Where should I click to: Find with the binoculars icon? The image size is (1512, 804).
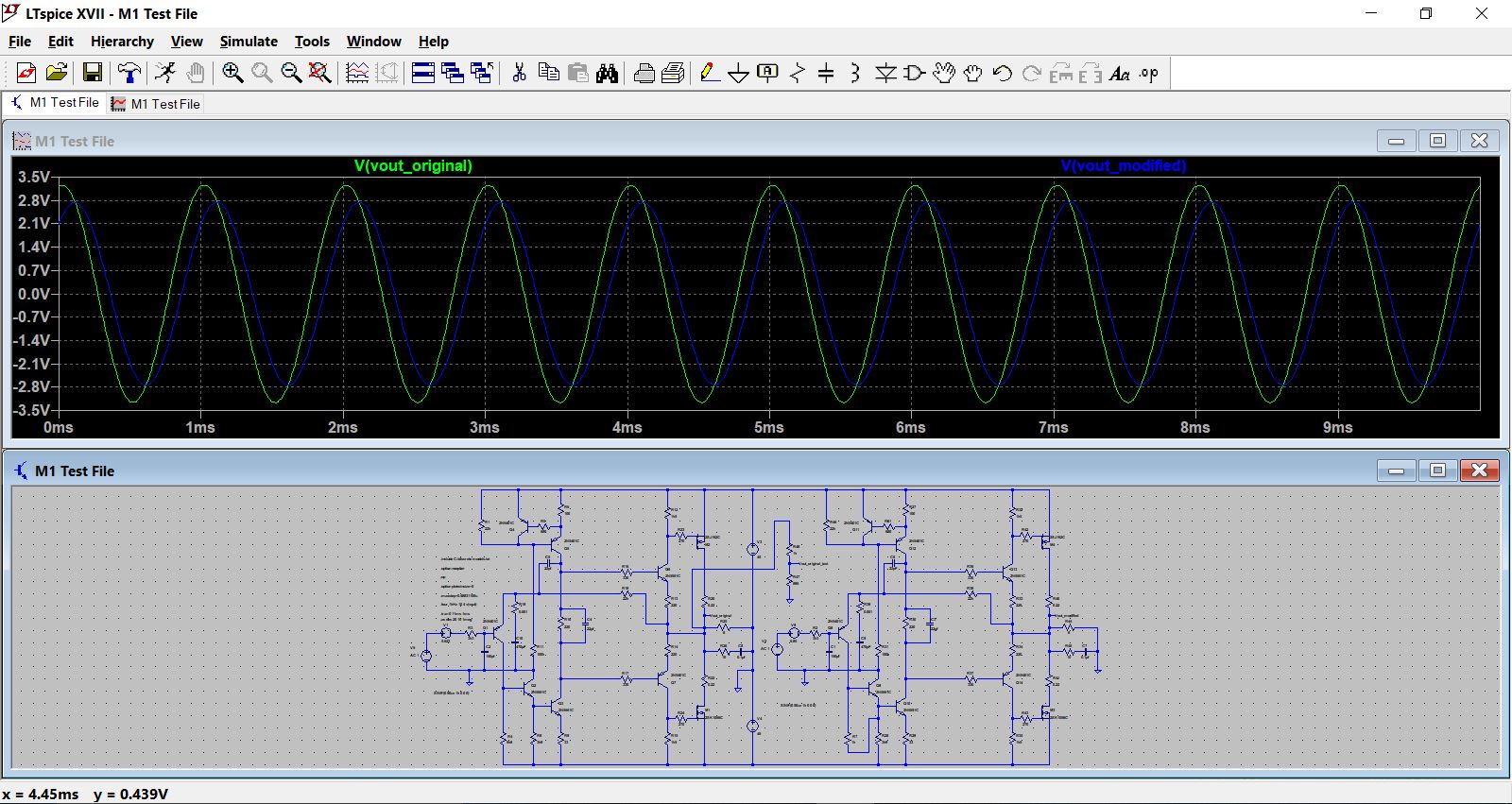click(608, 73)
